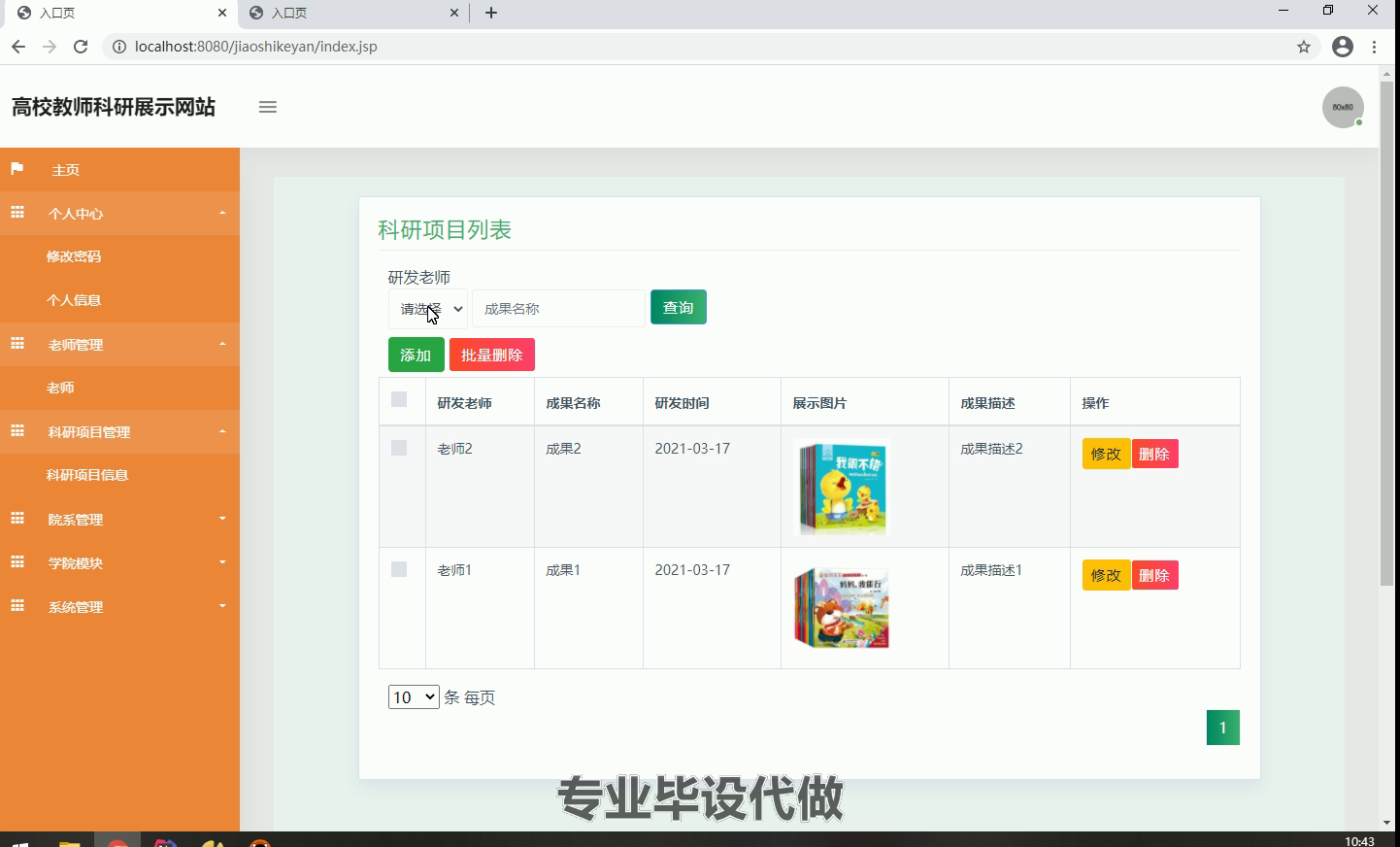This screenshot has height=847, width=1400.
Task: Click the site information icon in the address bar
Action: [119, 47]
